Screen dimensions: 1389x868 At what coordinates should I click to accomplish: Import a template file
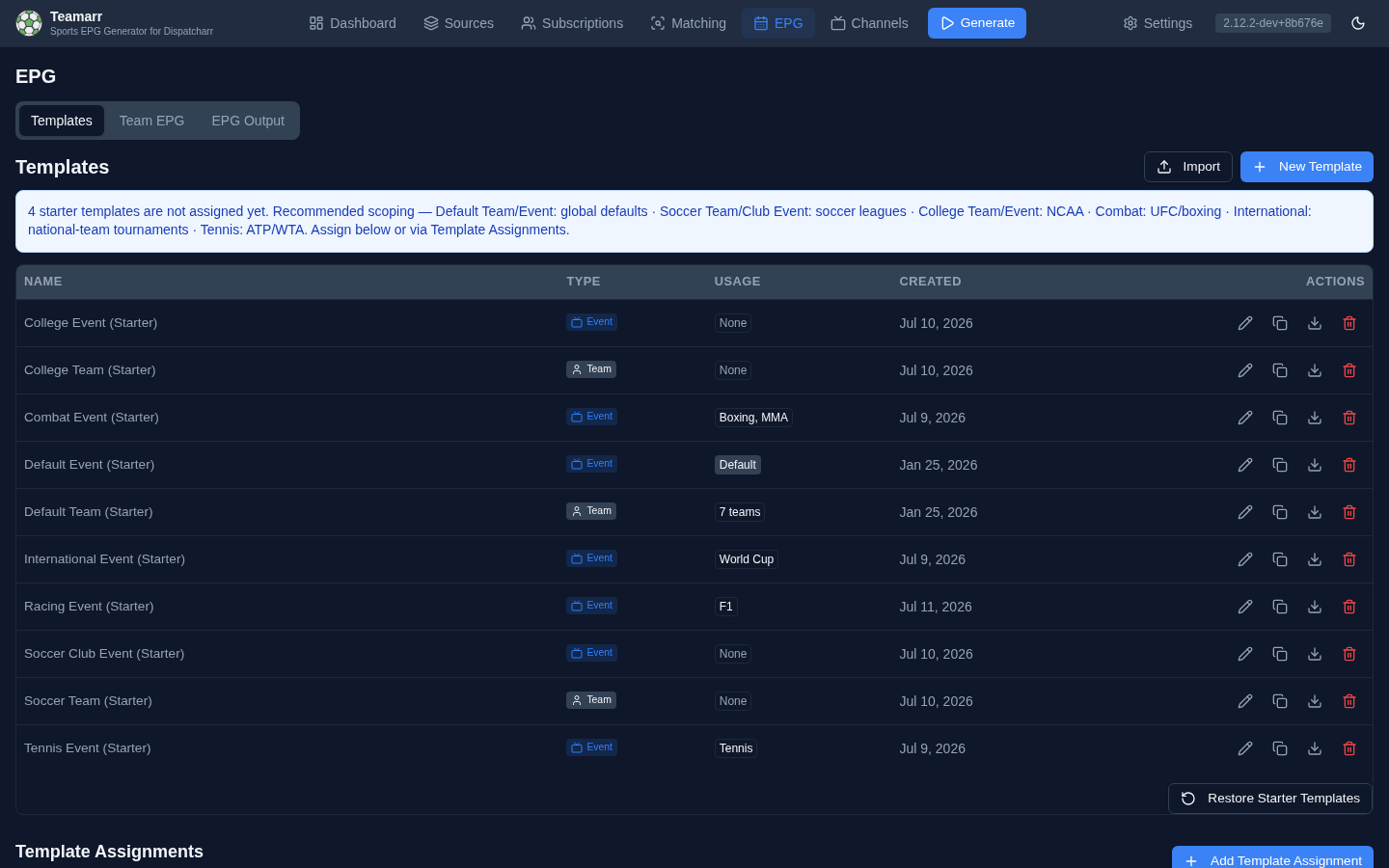1188,167
